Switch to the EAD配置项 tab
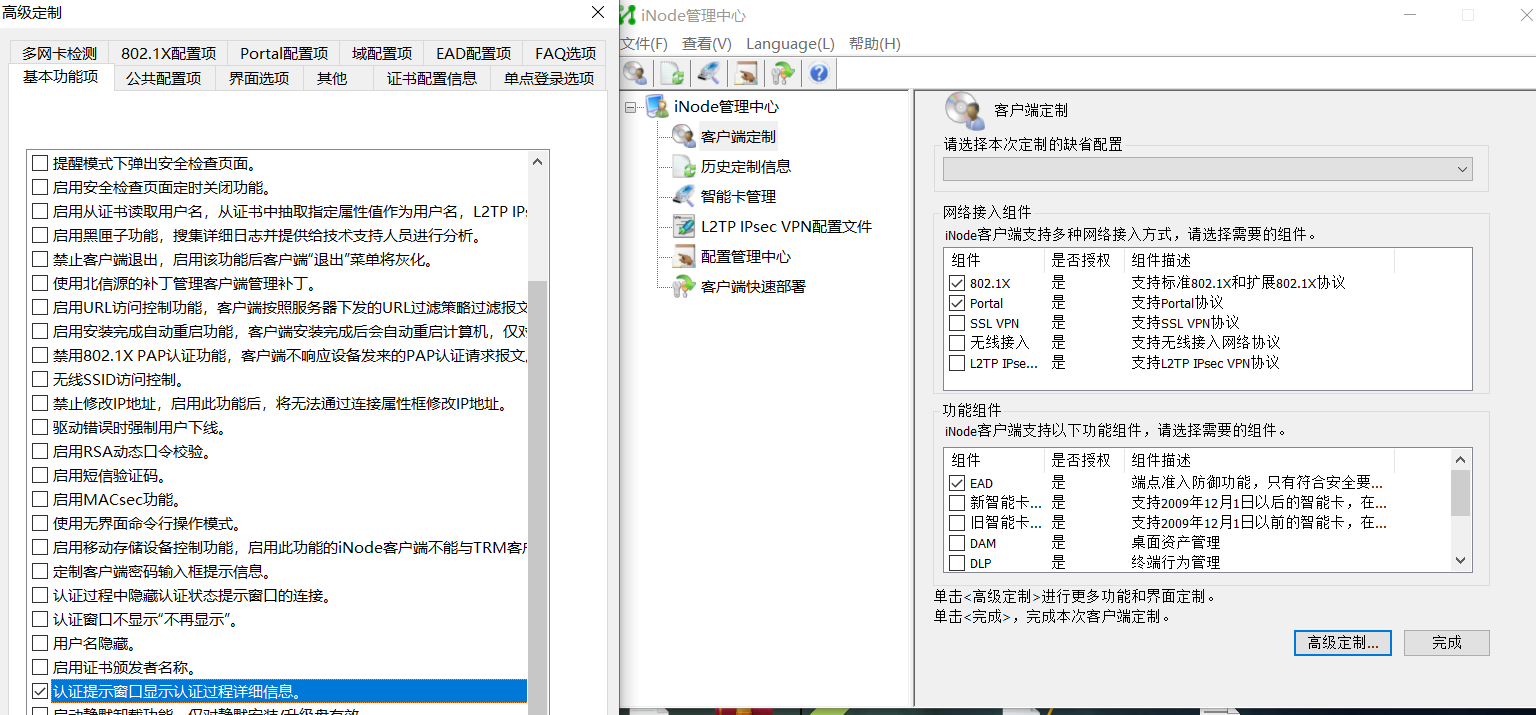This screenshot has width=1536, height=715. click(473, 53)
